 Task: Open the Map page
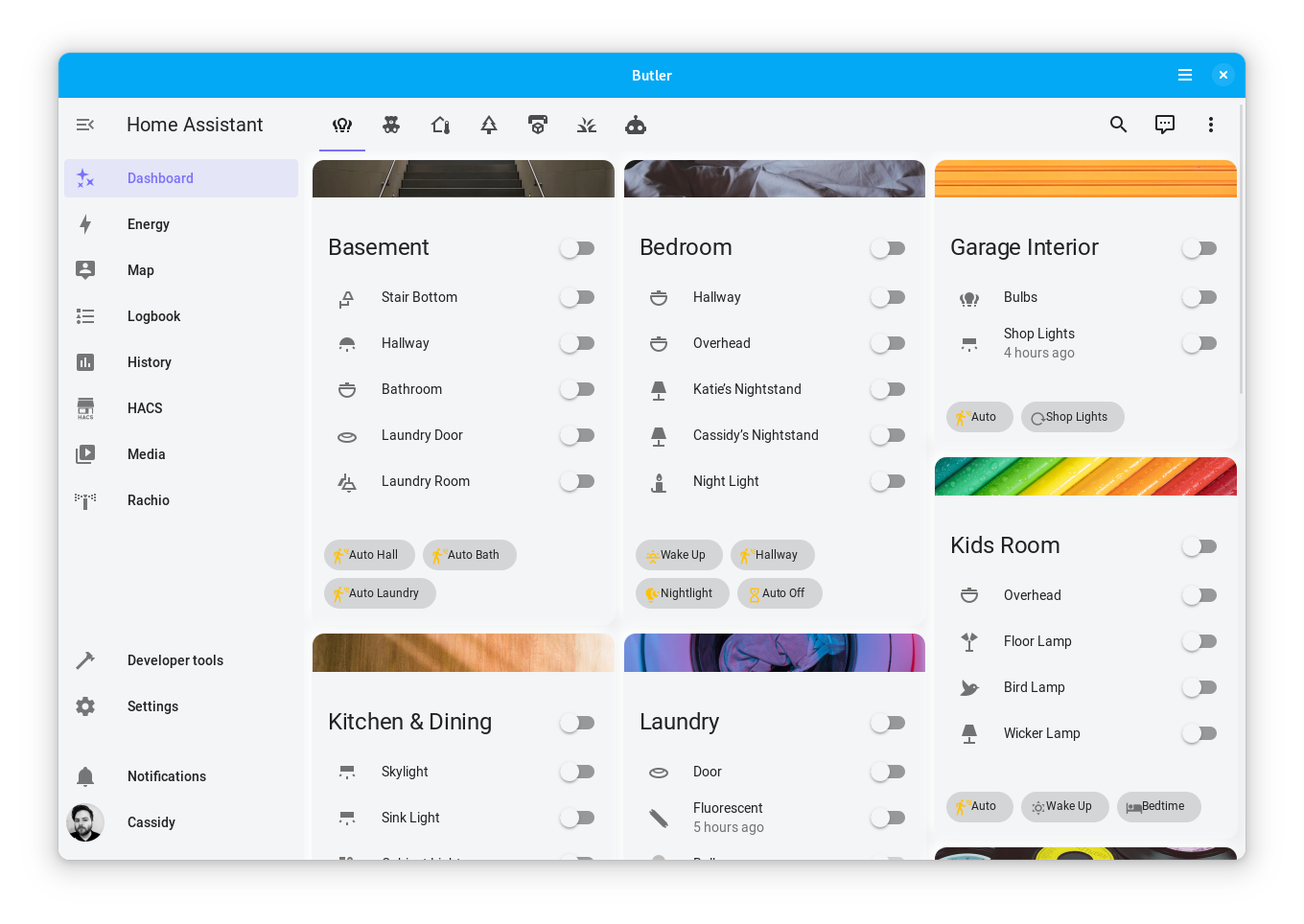181,270
